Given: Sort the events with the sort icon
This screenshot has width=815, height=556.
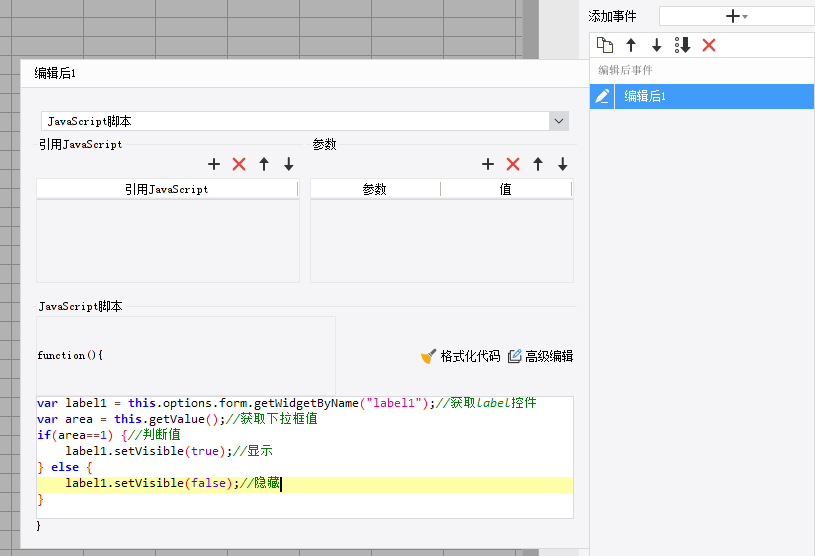Looking at the screenshot, I should 682,45.
